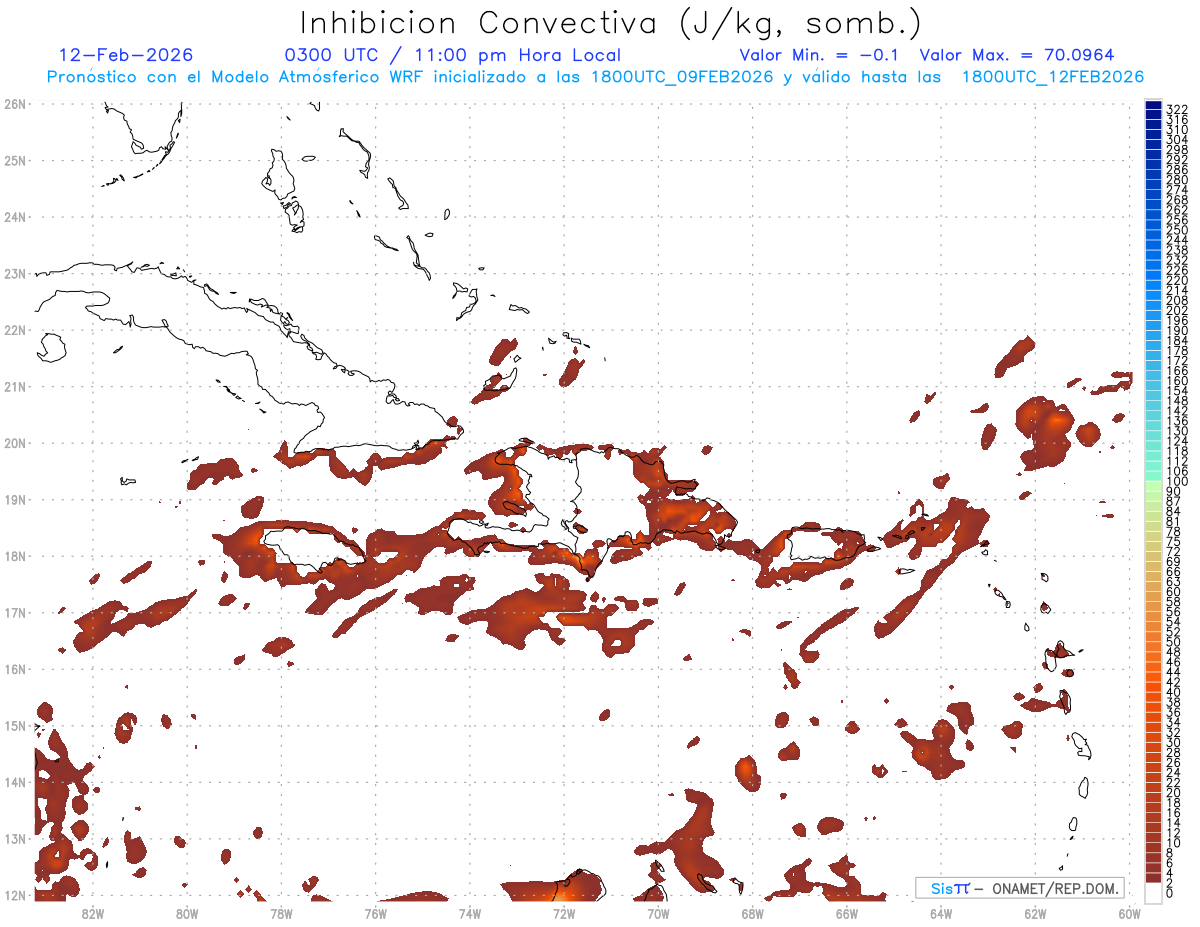
Task: Click the "70W" longitude label
Action: [x=658, y=913]
